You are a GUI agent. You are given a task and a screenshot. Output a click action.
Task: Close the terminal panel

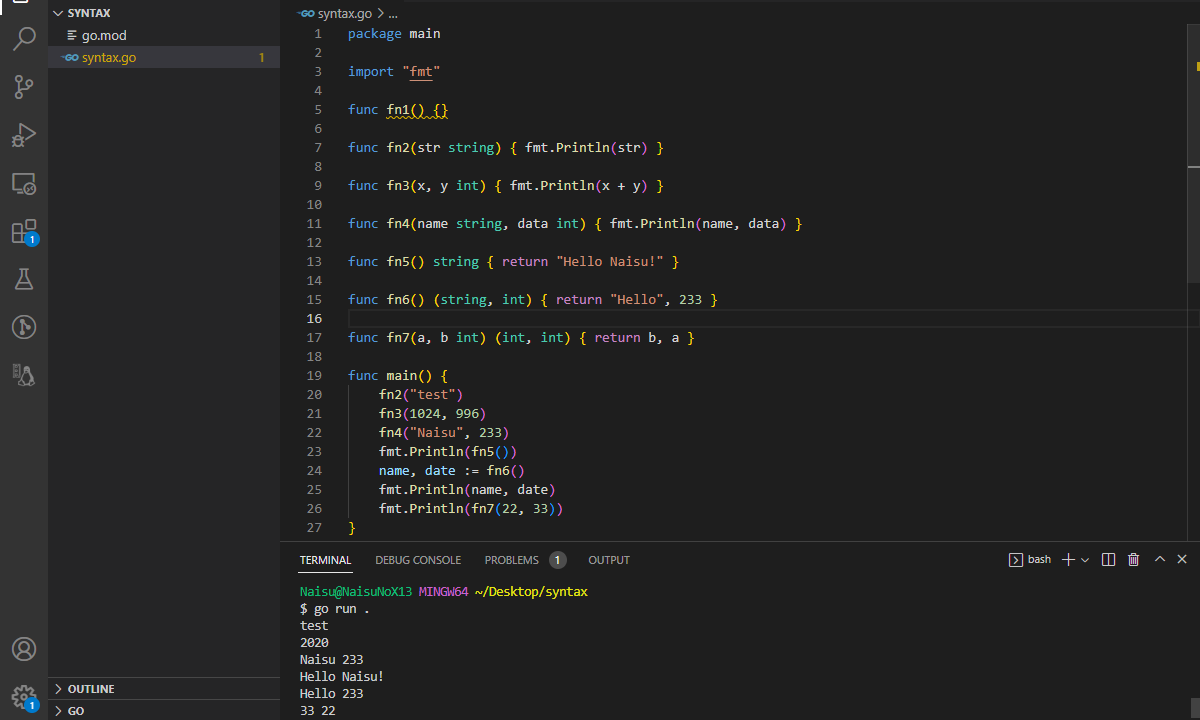tap(1182, 560)
